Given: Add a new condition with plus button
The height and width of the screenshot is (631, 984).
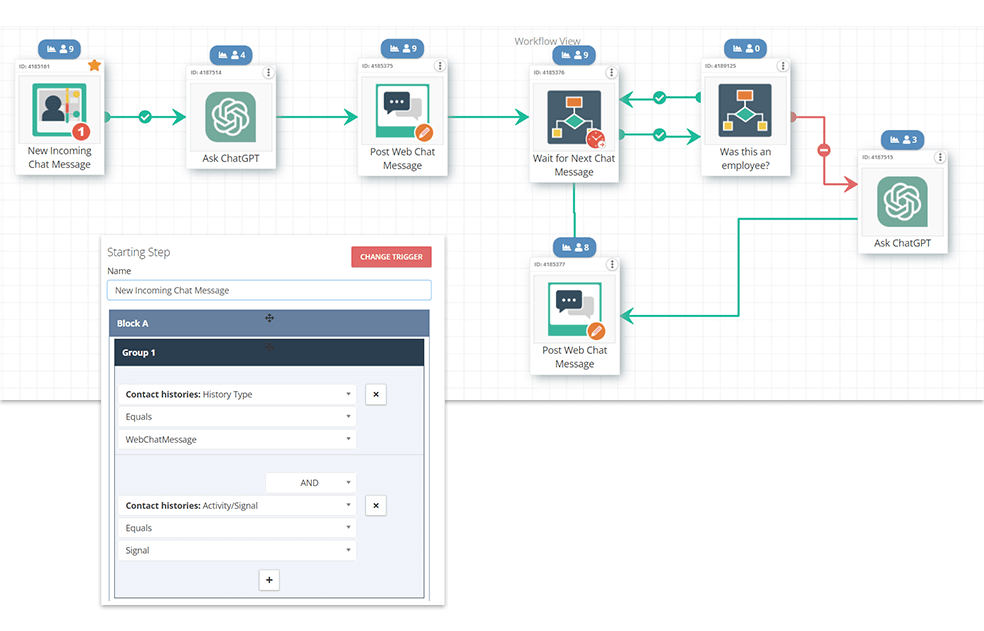Looking at the screenshot, I should (269, 580).
